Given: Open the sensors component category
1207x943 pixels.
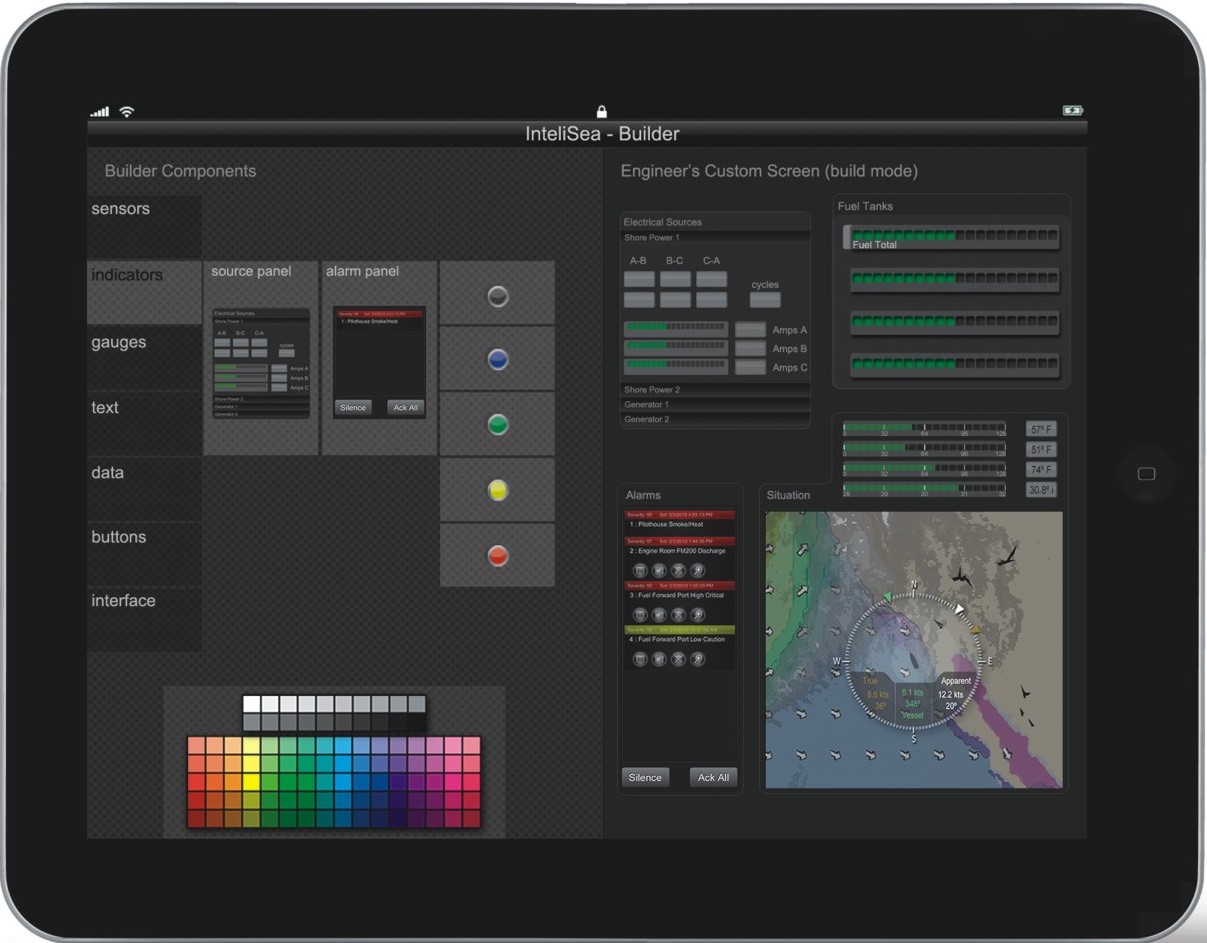Looking at the screenshot, I should pyautogui.click(x=144, y=226).
